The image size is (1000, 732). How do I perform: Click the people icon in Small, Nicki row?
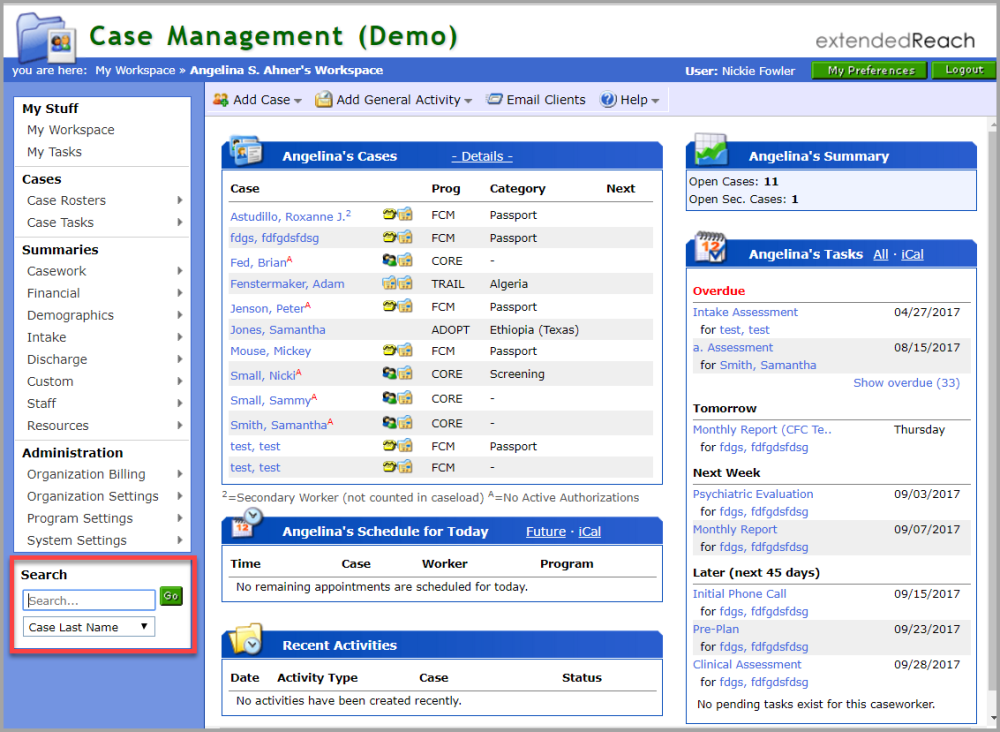click(x=389, y=373)
